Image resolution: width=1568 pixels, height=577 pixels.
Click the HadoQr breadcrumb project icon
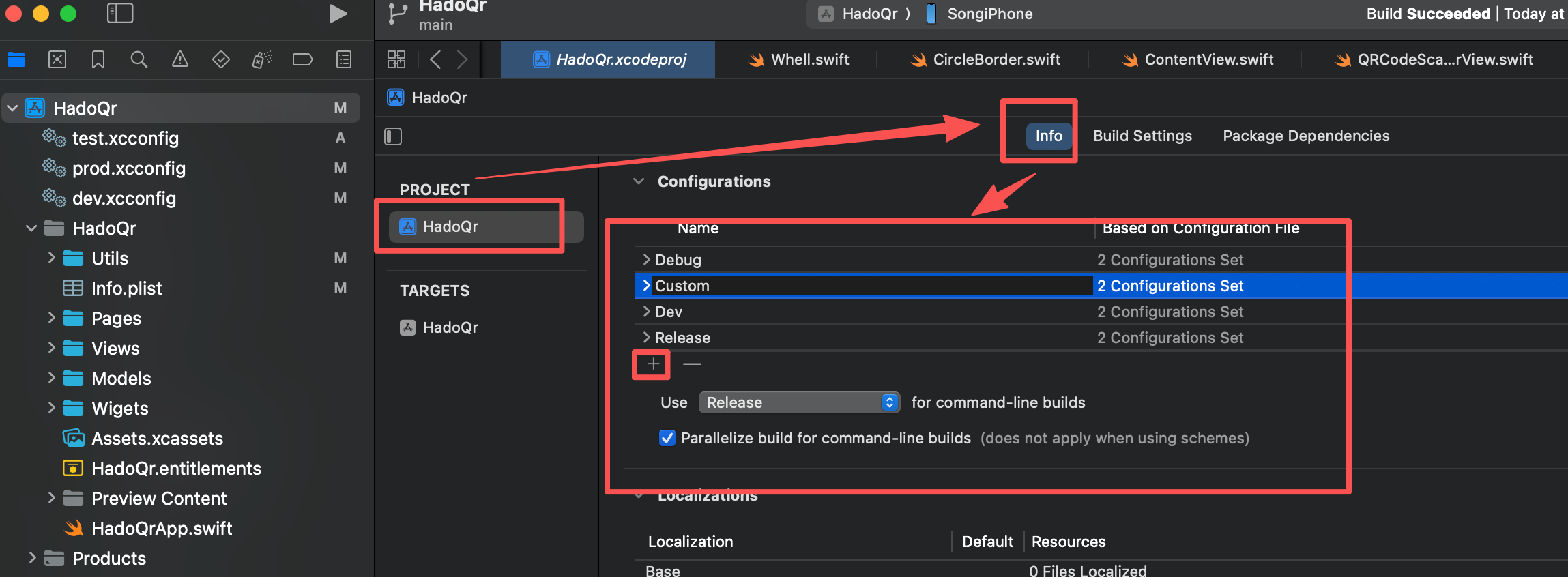pyautogui.click(x=396, y=98)
